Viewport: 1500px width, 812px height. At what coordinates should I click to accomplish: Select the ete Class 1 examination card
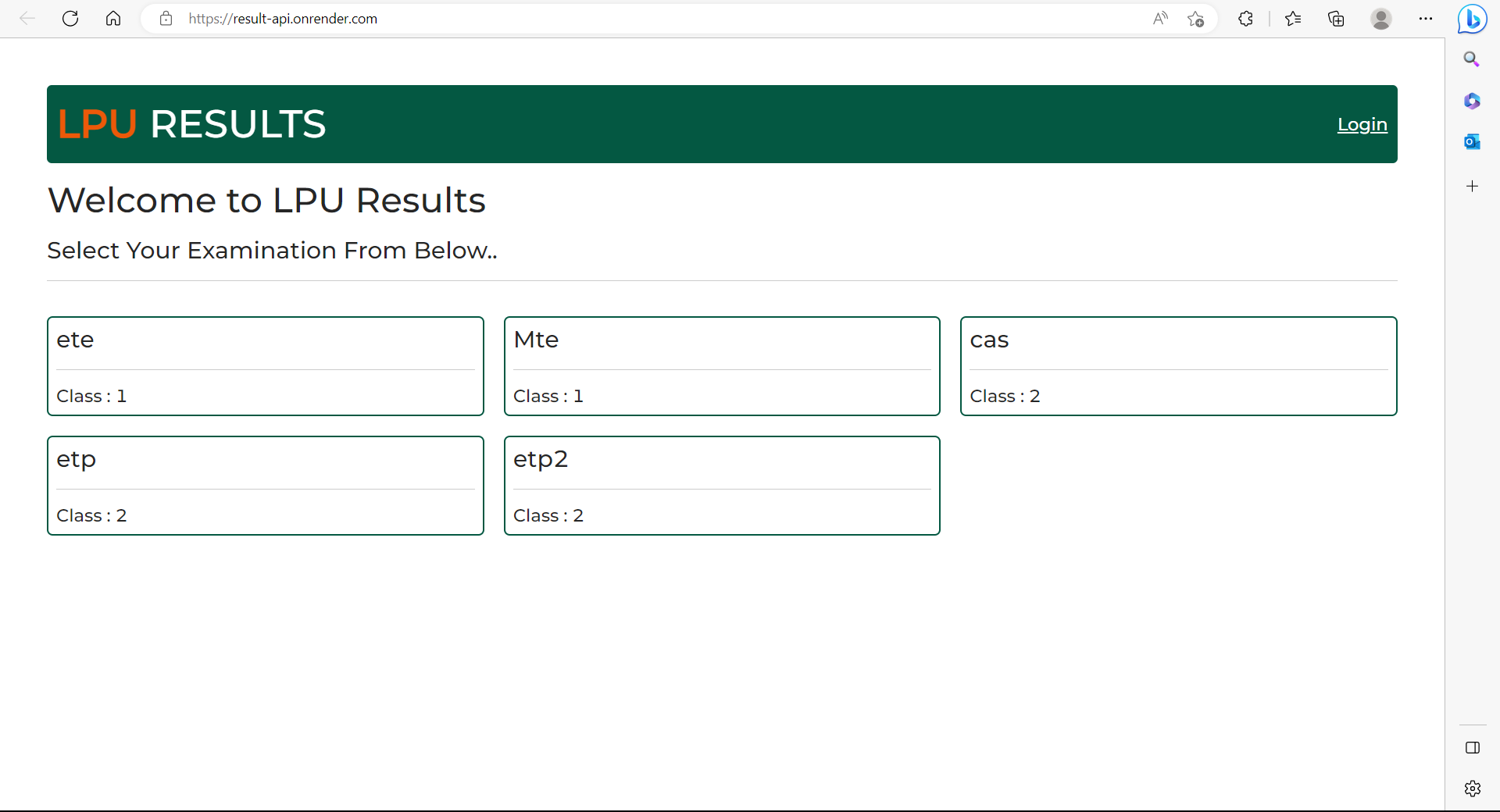coord(265,365)
